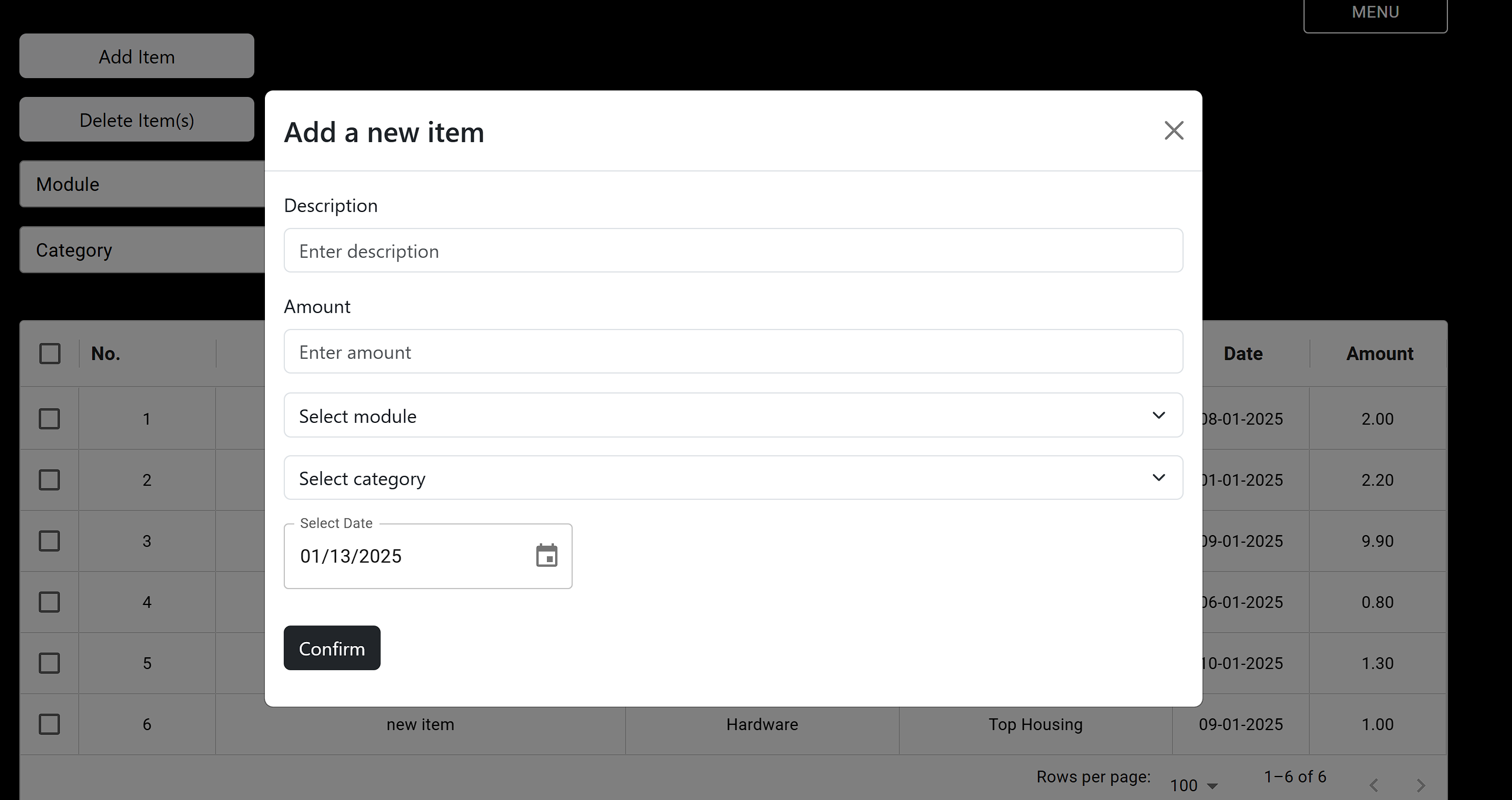Tick the checkbox for row 1

(x=49, y=419)
